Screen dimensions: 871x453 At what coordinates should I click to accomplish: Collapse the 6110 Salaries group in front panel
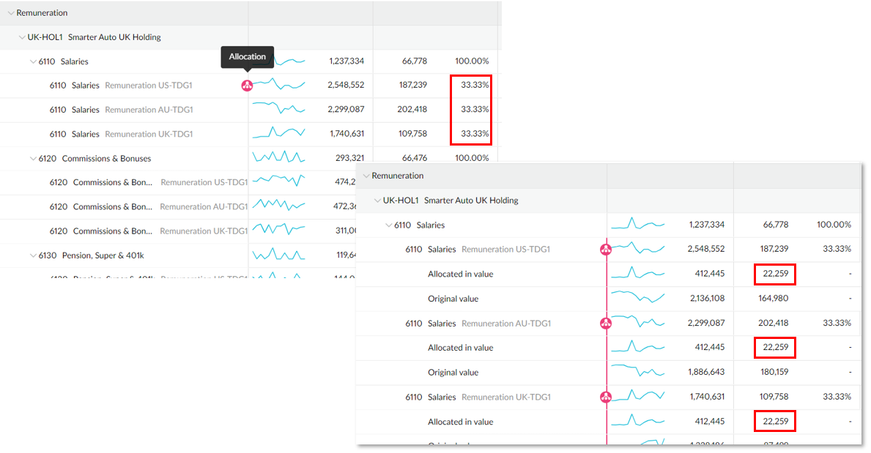tap(387, 225)
